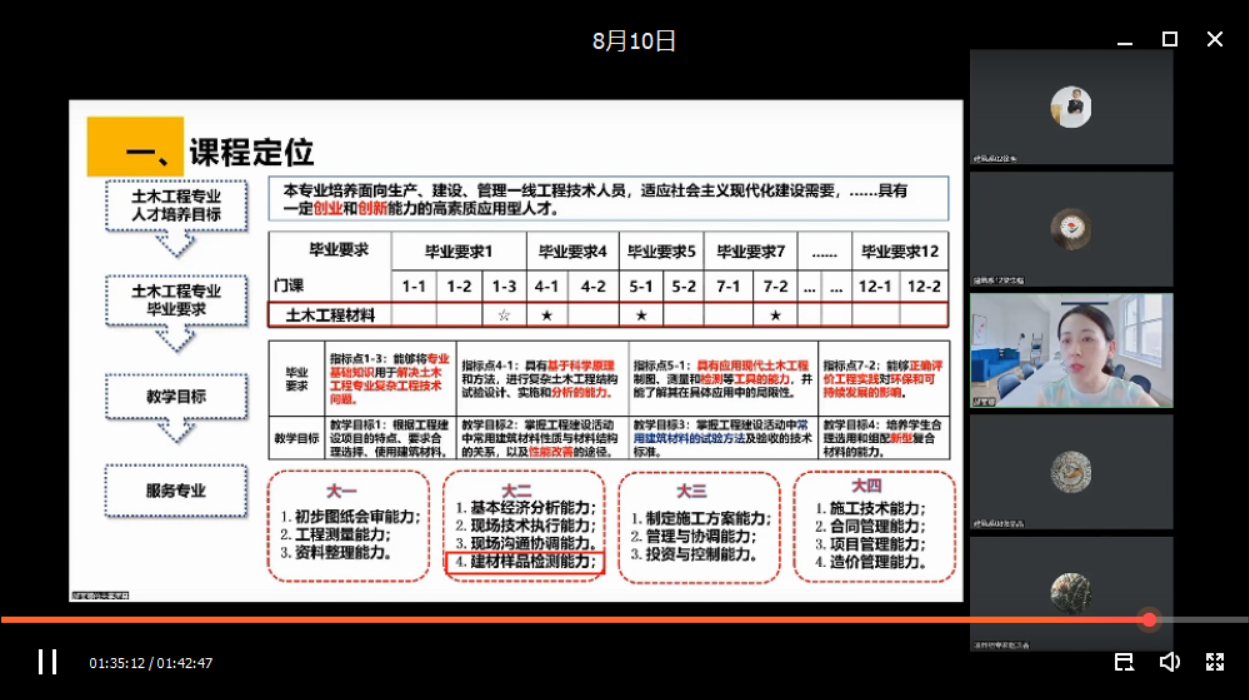Click the red-boxed 建材样品检测能力 item
Viewport: 1249px width, 700px height.
(525, 563)
